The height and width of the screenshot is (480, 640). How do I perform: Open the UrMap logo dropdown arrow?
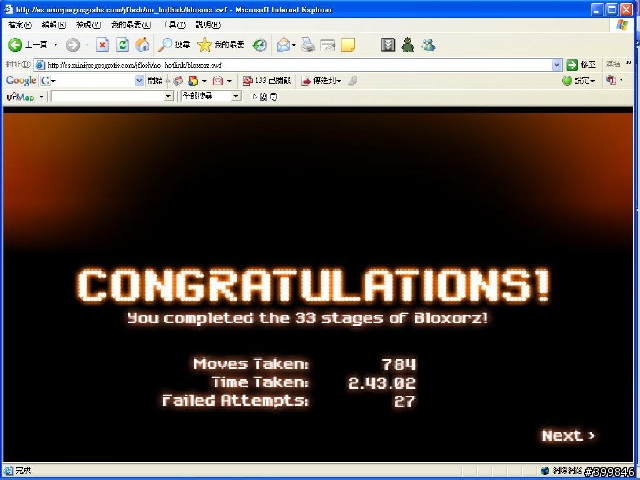click(x=41, y=97)
